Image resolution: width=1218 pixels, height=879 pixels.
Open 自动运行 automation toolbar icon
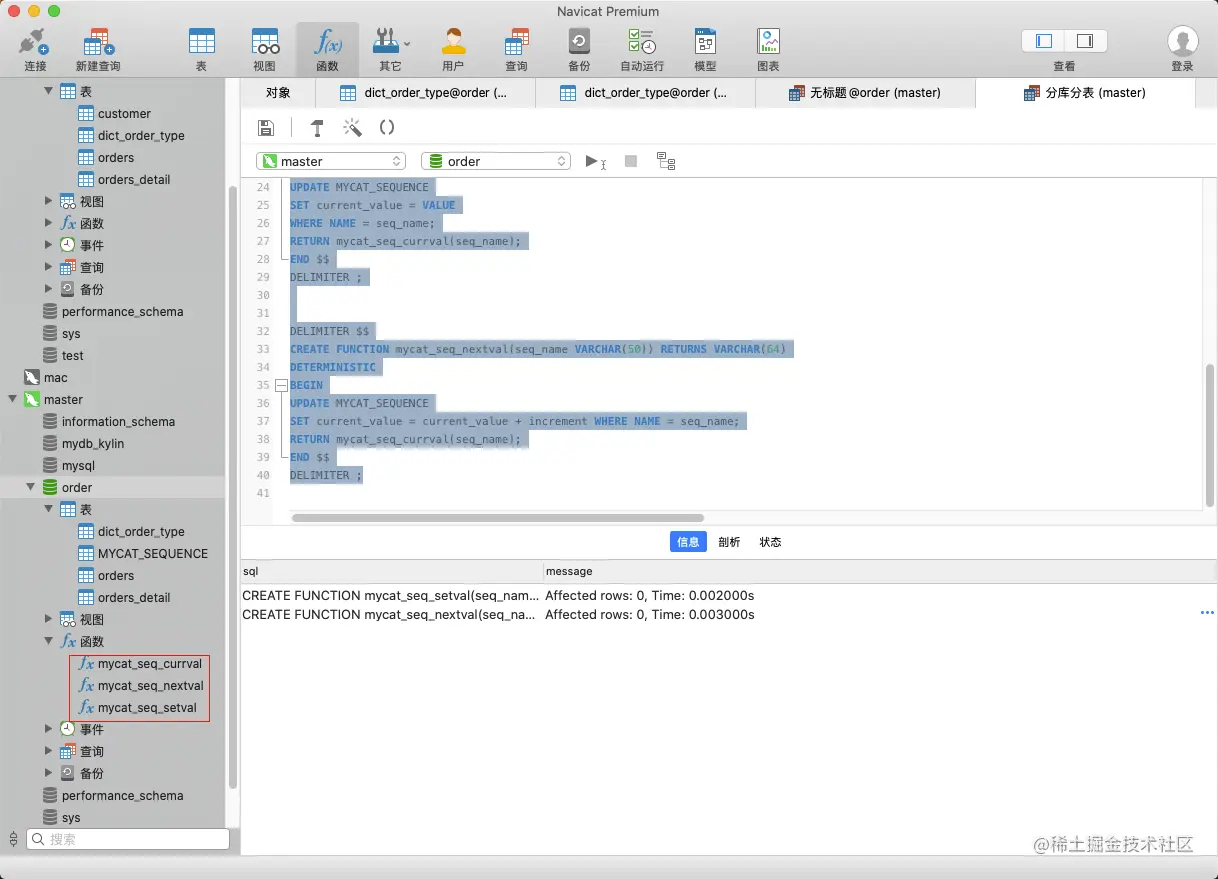pyautogui.click(x=642, y=48)
